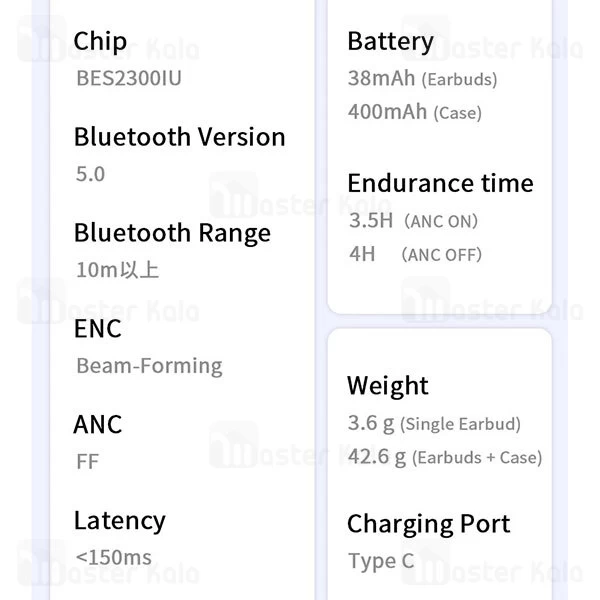Viewport: 600px width, 600px height.
Task: Select the 400mAh (Case) line
Action: pyautogui.click(x=414, y=112)
